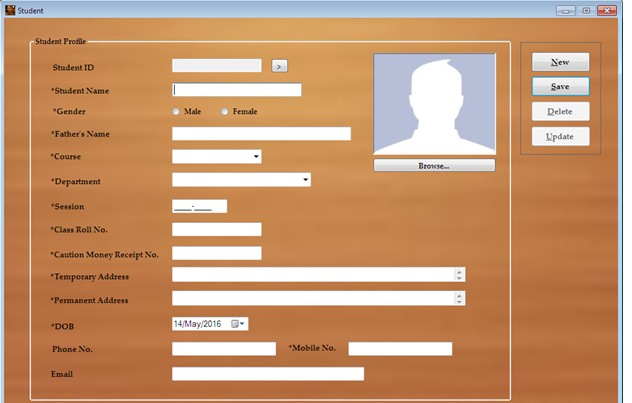
Task: Maximize the Student window
Action: coord(586,10)
